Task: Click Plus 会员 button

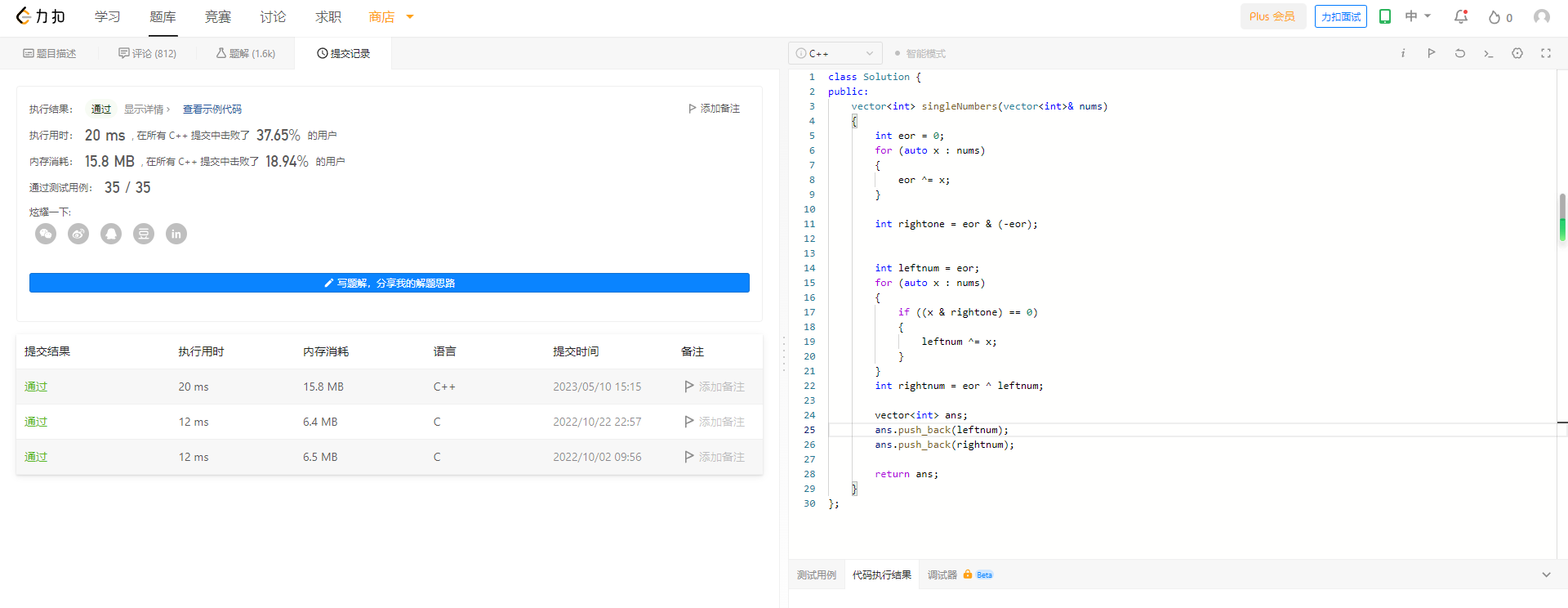Action: [x=1272, y=16]
